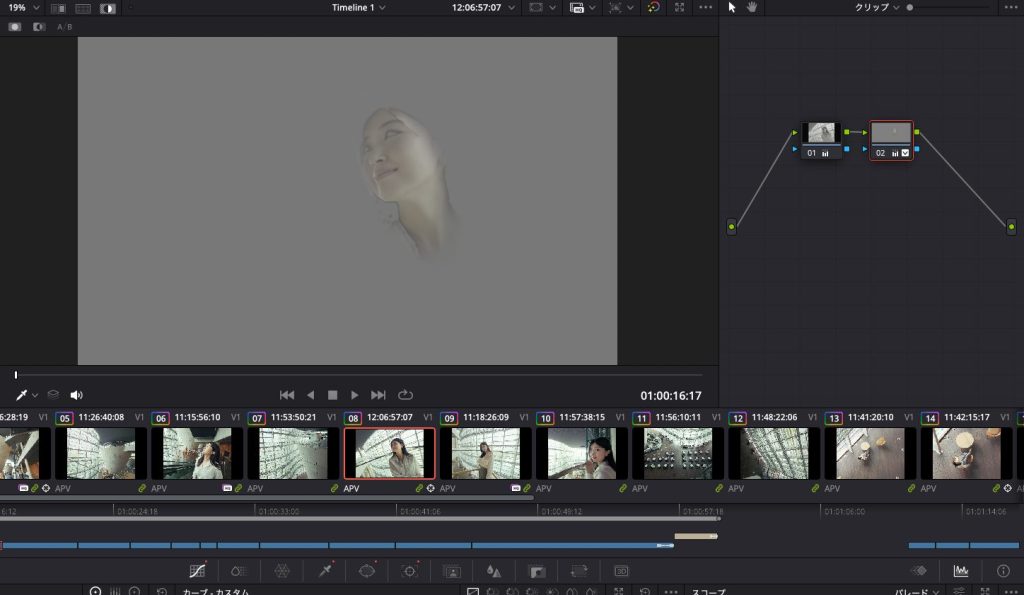Open the Curves palette
The image size is (1024, 595).
coord(198,571)
